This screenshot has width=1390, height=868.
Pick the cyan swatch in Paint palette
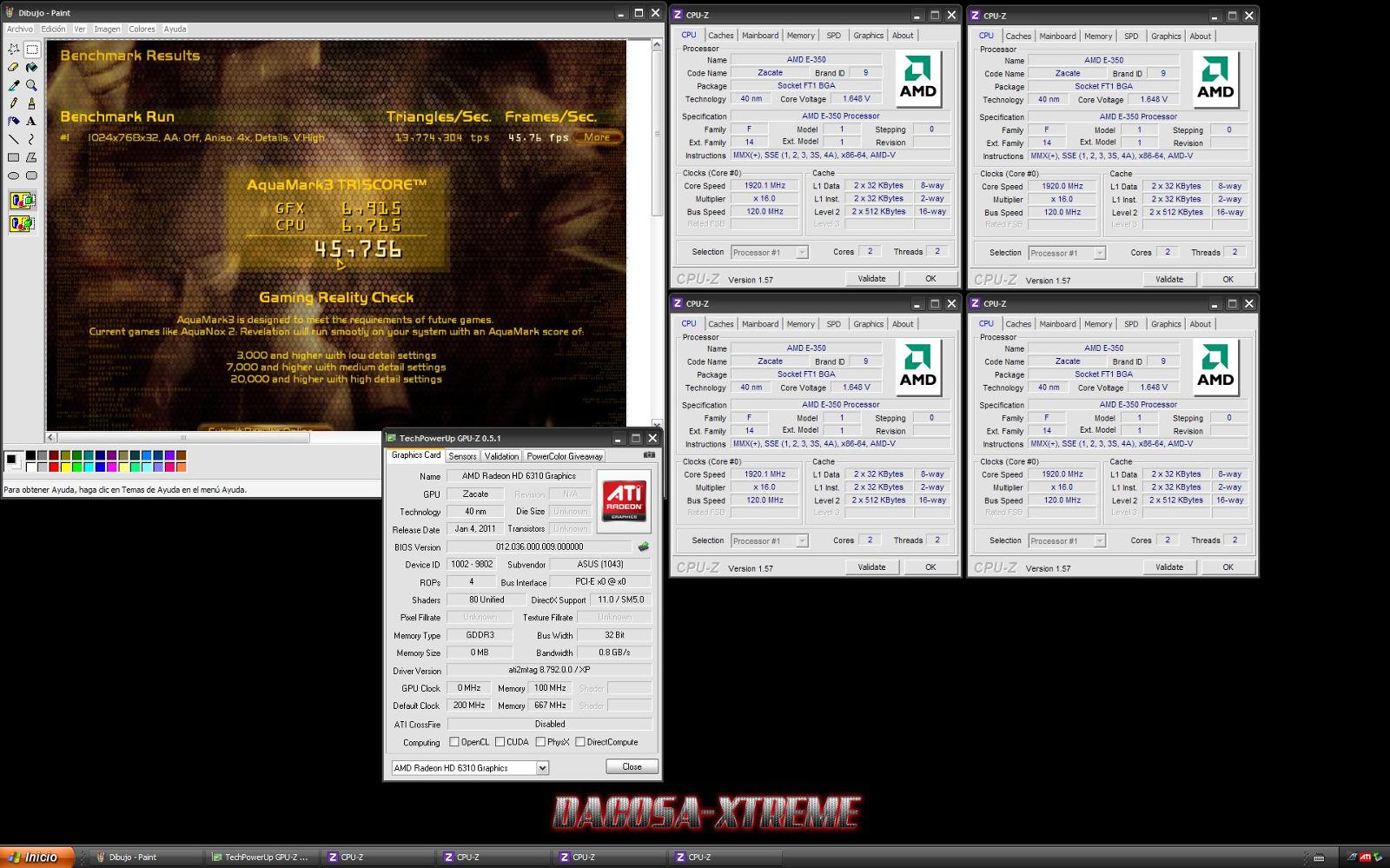(x=89, y=467)
